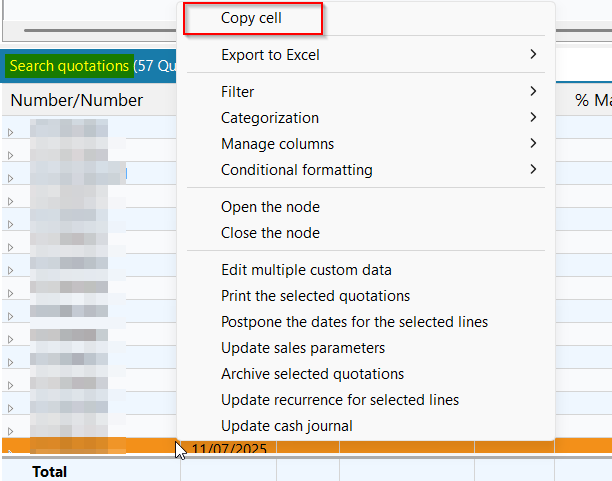Select Update recurrence for selected lines

click(x=340, y=400)
